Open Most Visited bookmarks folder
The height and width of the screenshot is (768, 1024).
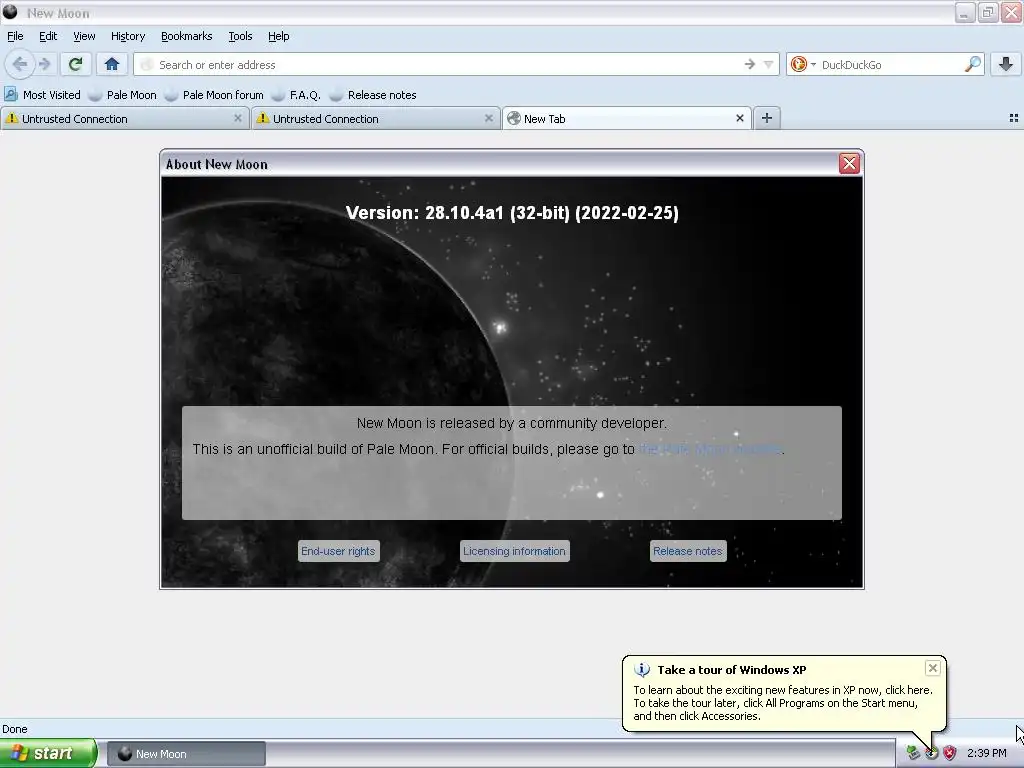tap(42, 95)
